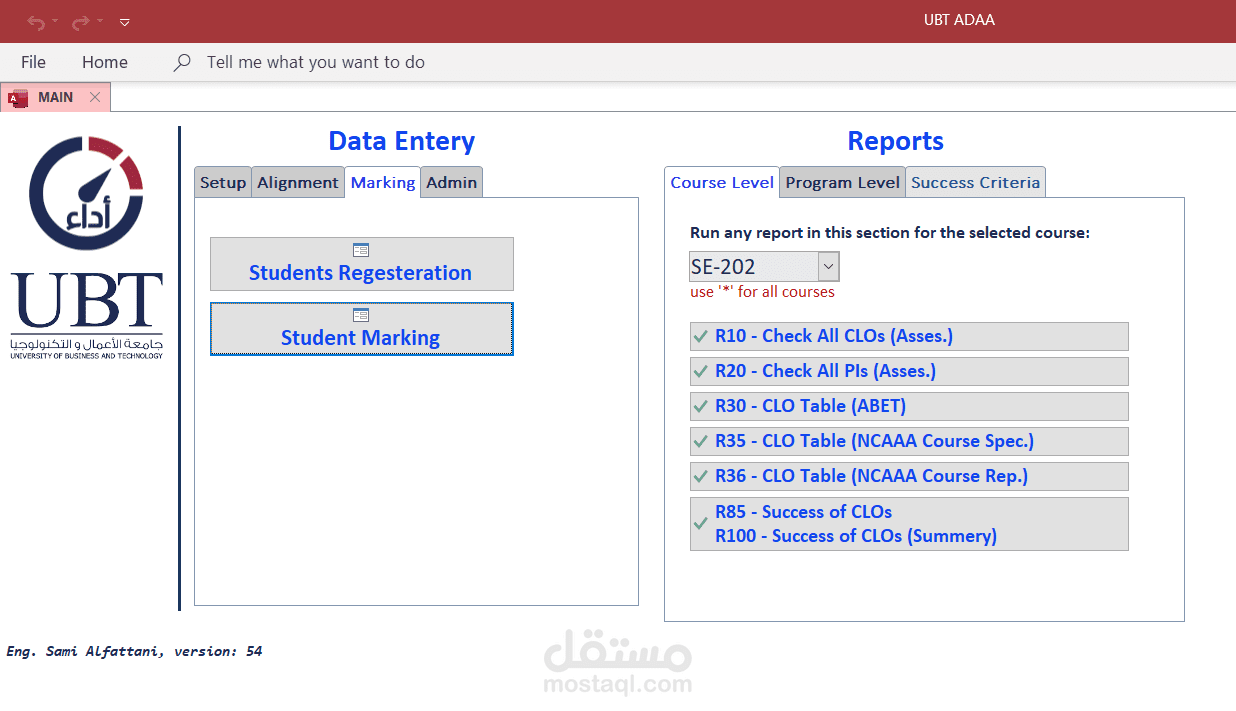1236x711 pixels.
Task: Click the checkmark icon on R10 row
Action: pos(700,336)
